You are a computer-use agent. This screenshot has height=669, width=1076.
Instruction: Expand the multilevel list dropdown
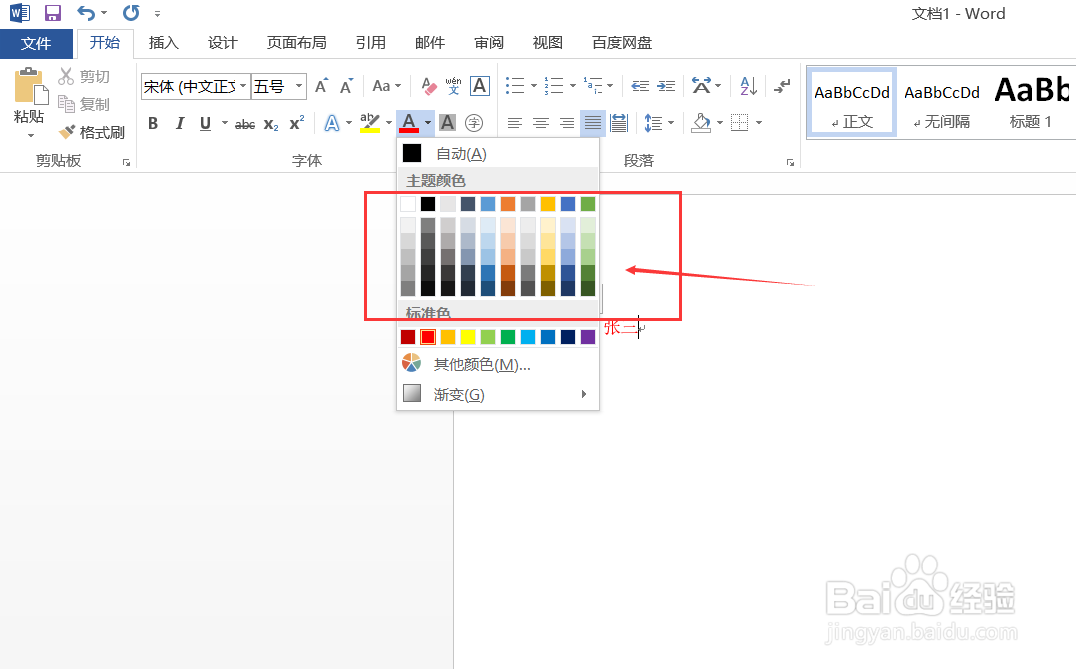pyautogui.click(x=610, y=86)
